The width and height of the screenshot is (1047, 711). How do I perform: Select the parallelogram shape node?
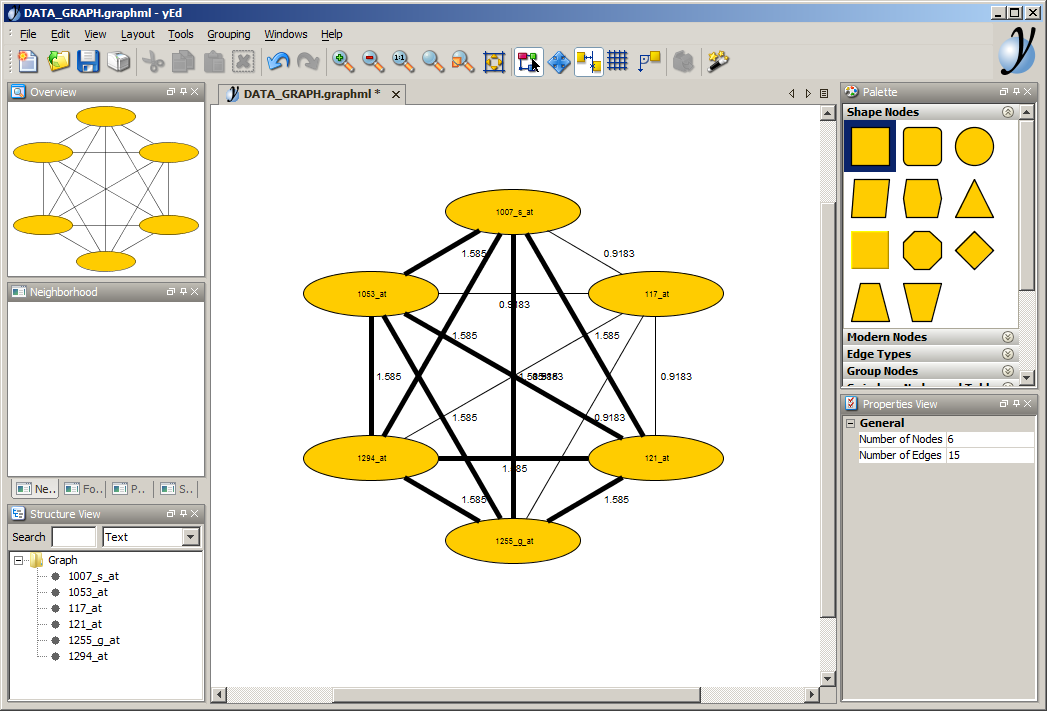pos(870,198)
